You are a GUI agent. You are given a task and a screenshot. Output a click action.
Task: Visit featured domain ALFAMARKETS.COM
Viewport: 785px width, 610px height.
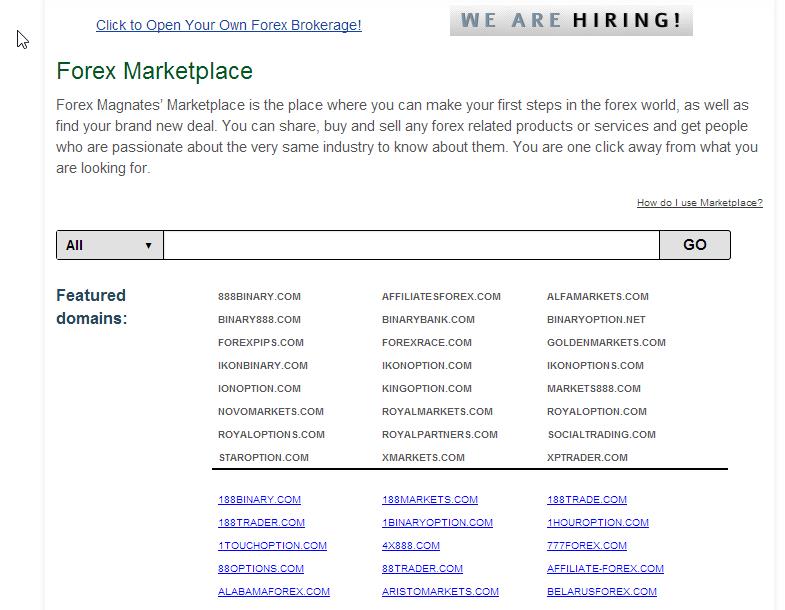[597, 297]
